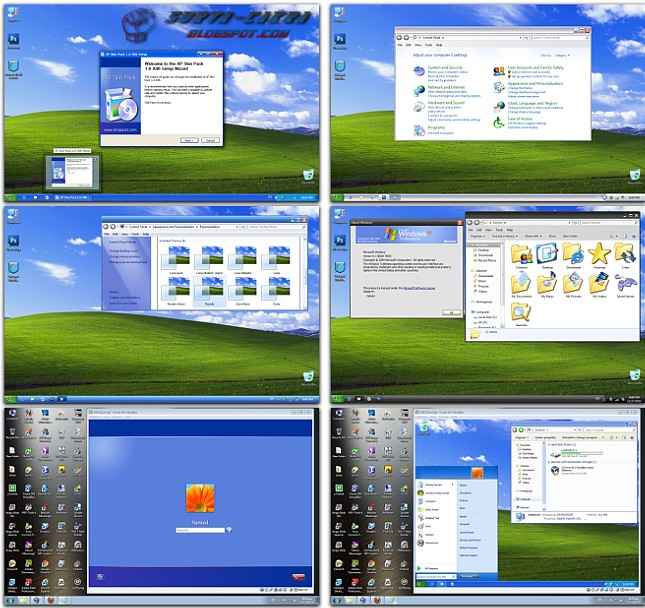Open My Music folder in the user folder window
This screenshot has height=608, width=645.
(x=547, y=285)
